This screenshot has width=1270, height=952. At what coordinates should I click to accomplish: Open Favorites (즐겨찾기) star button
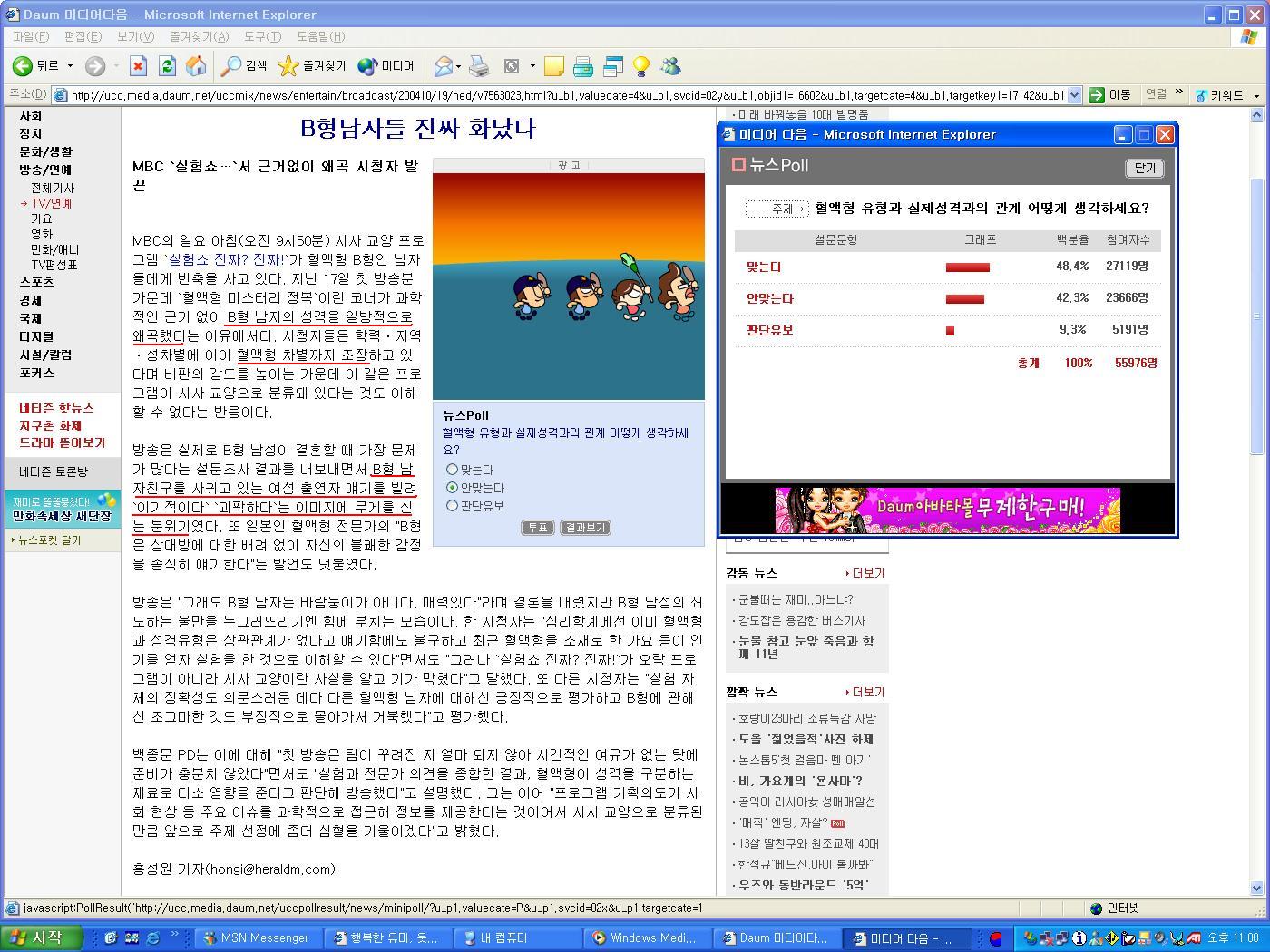point(312,65)
